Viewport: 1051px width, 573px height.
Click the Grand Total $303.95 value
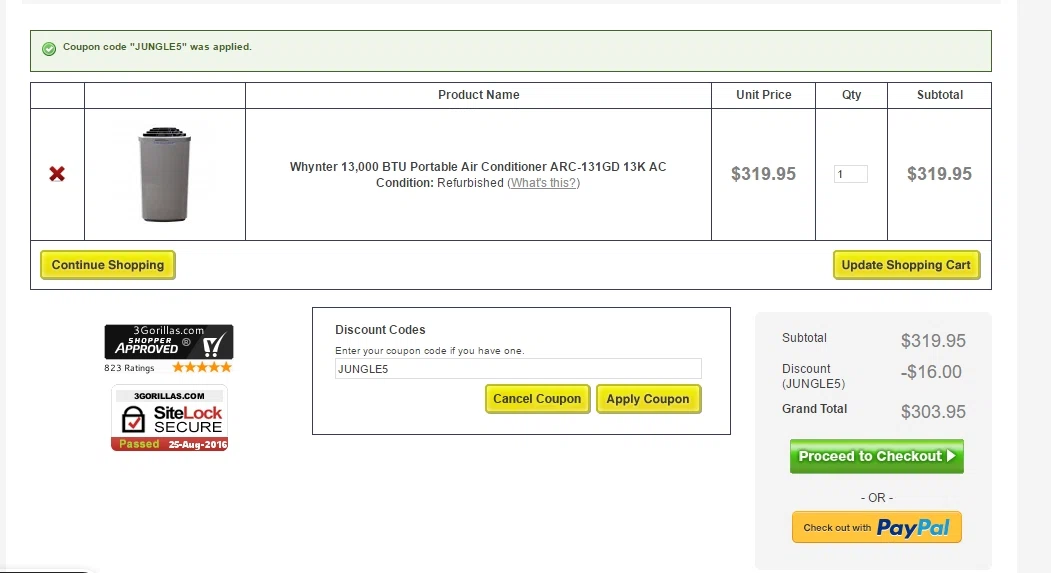933,411
